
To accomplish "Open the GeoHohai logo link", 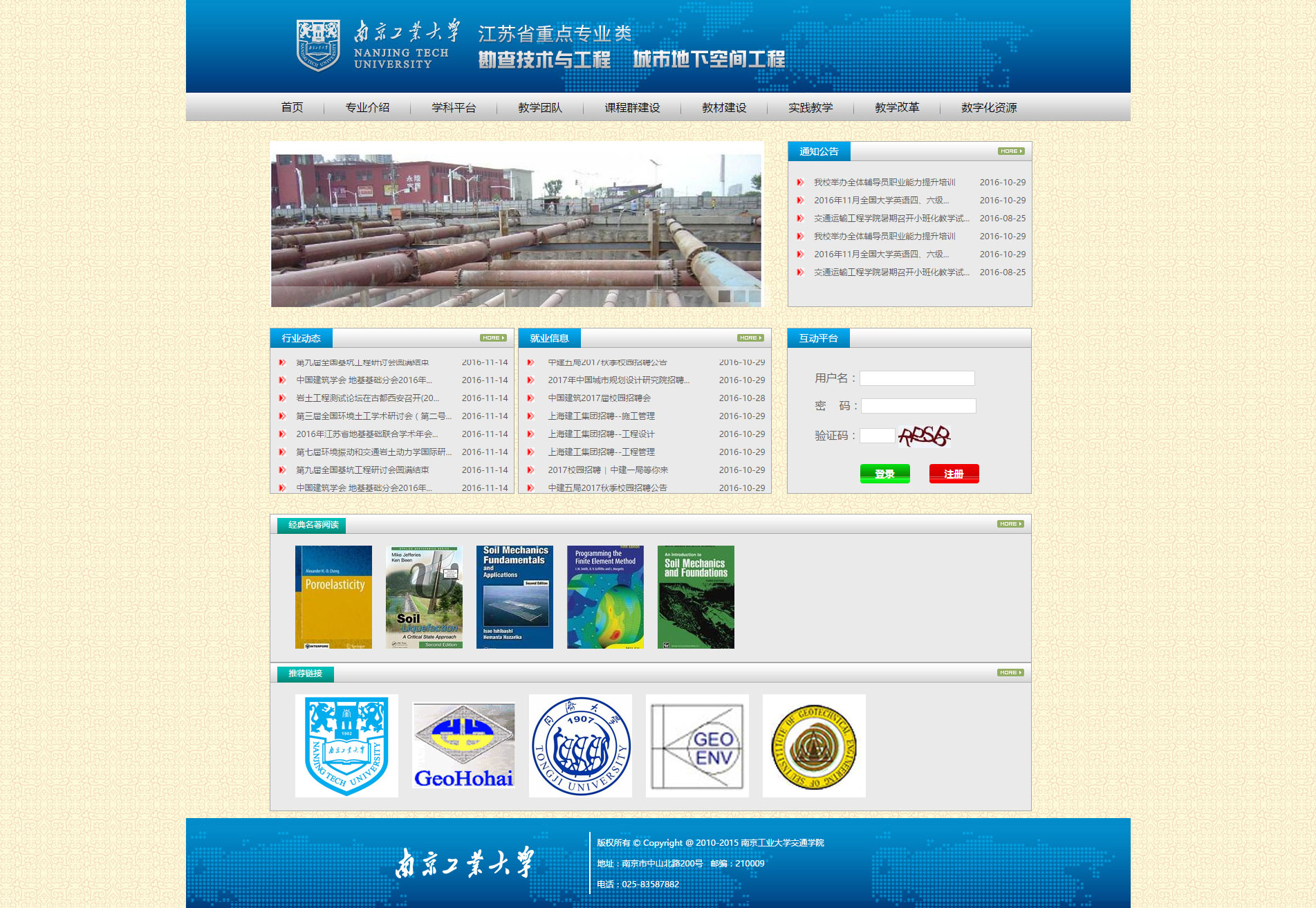I will point(463,745).
